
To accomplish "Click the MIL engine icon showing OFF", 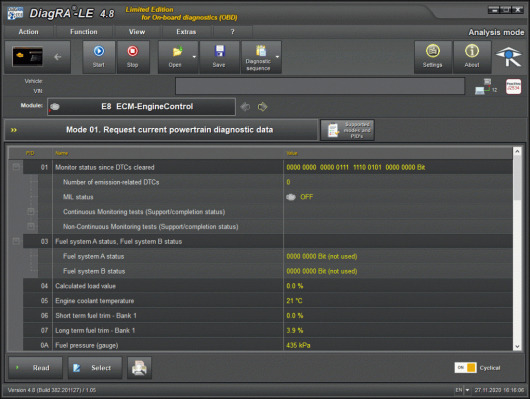I will pos(291,197).
